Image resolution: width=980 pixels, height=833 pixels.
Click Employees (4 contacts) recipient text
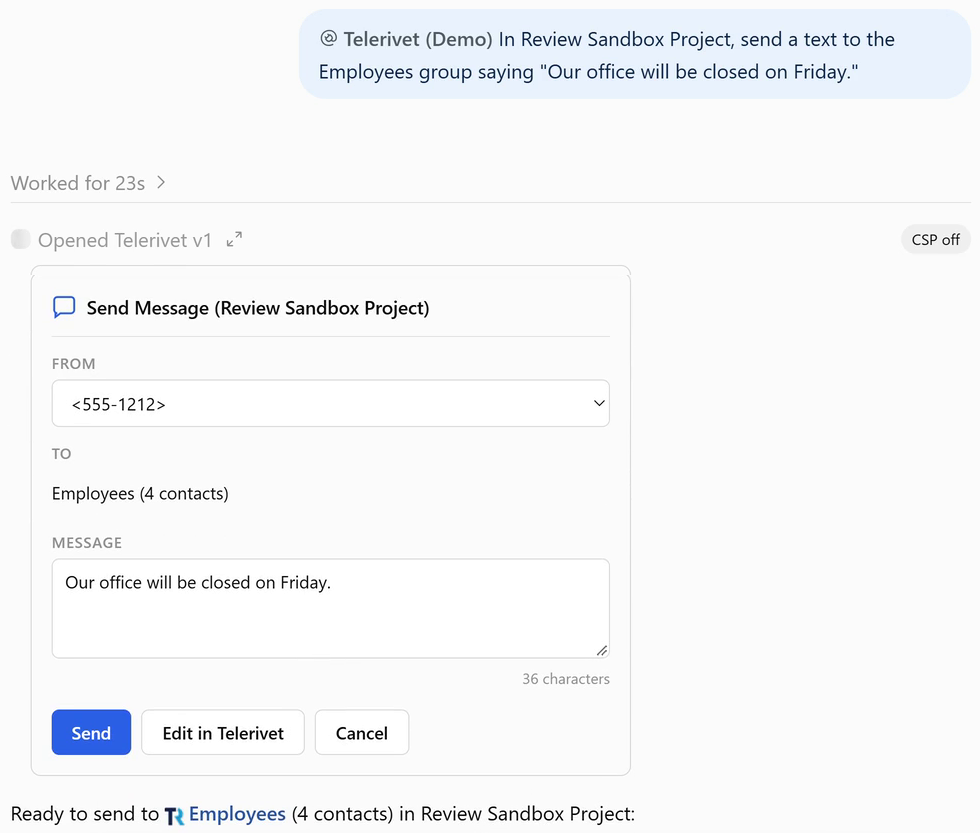[140, 494]
